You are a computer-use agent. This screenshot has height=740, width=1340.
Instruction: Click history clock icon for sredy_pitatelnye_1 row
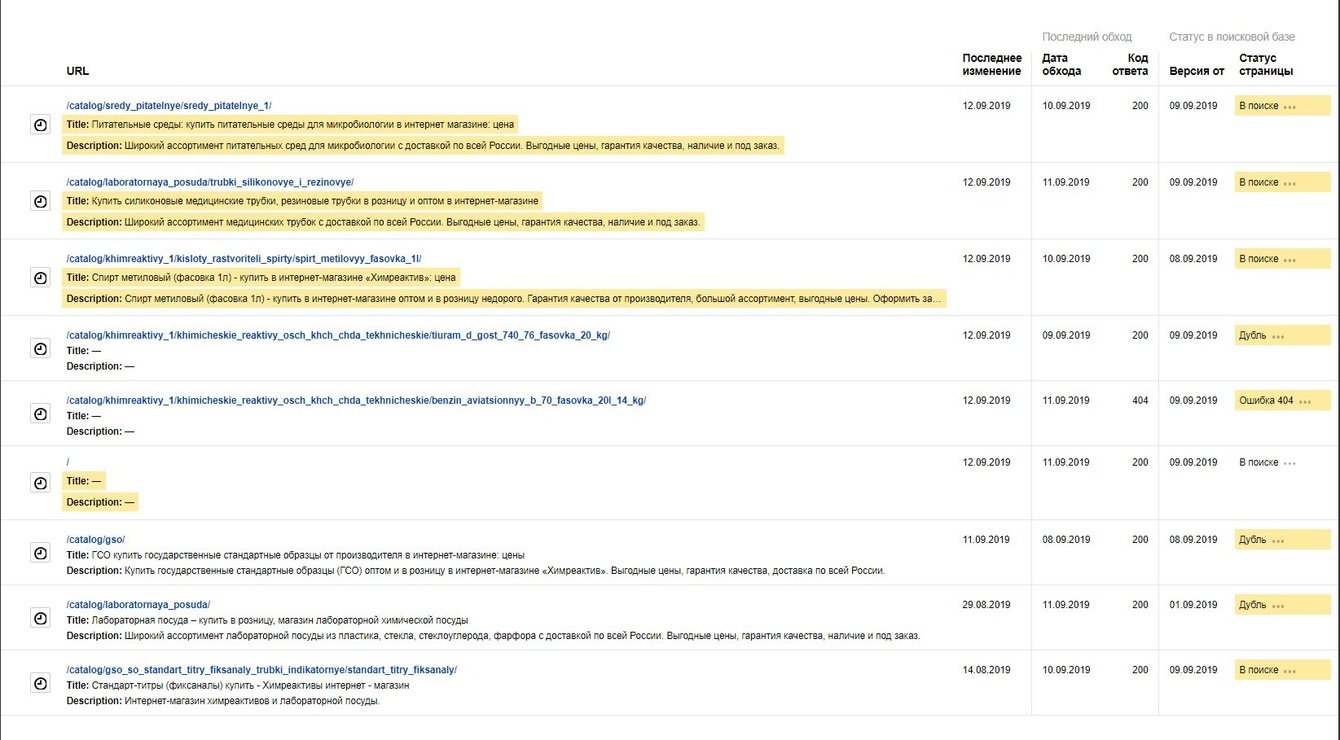(x=40, y=125)
